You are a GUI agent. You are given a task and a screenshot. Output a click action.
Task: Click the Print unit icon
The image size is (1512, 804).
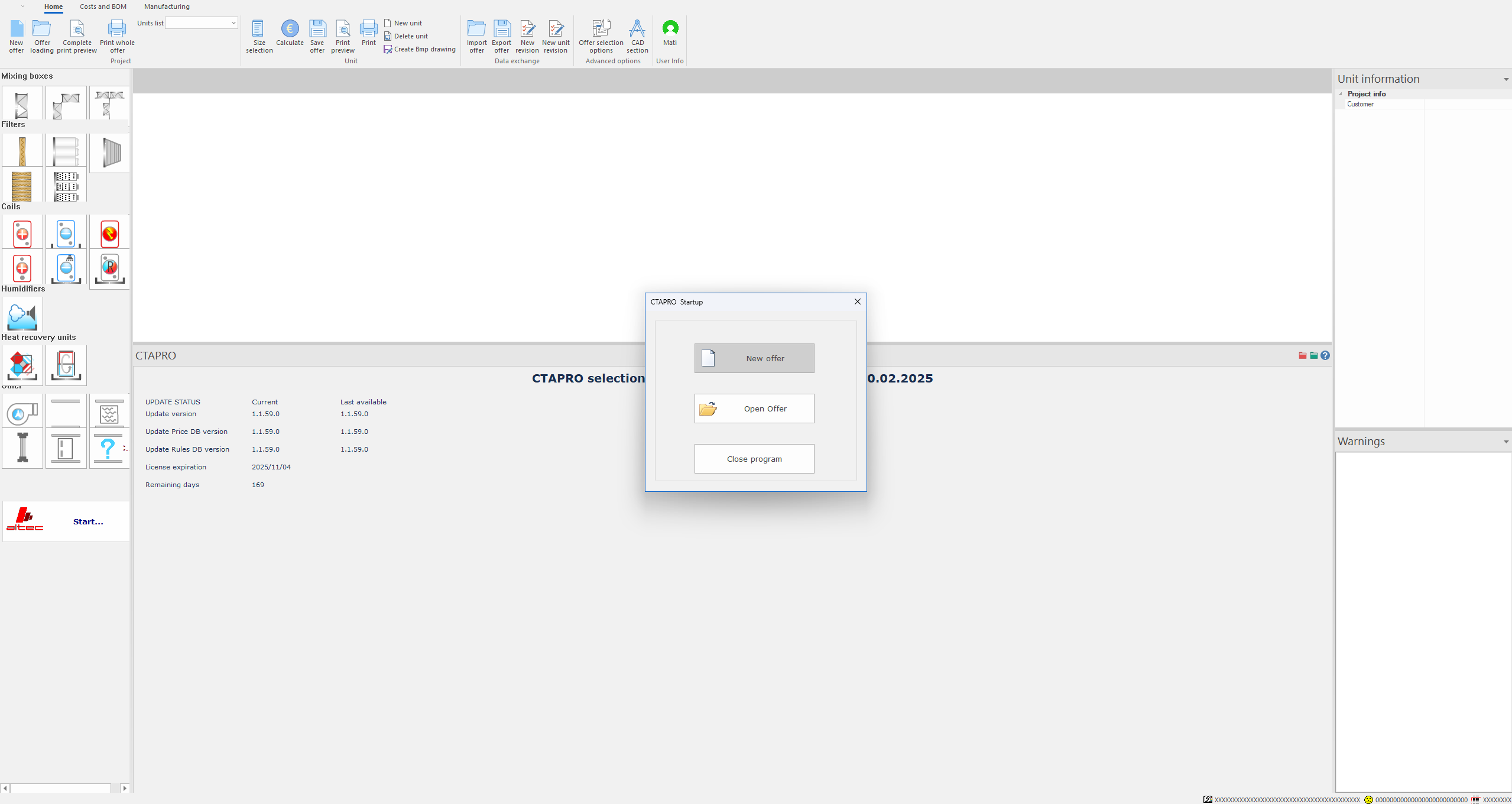(369, 33)
